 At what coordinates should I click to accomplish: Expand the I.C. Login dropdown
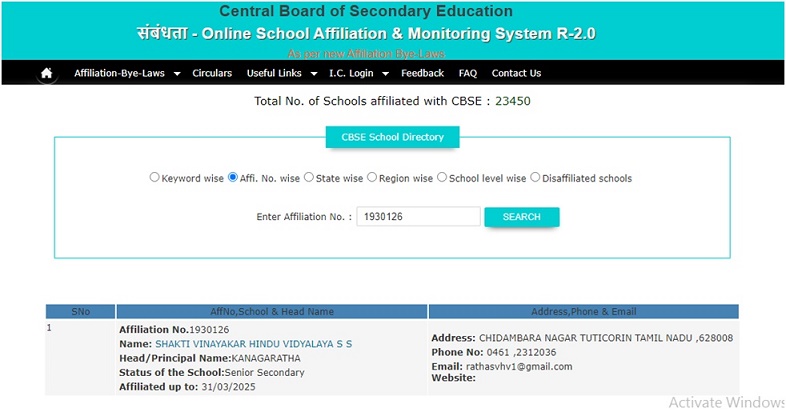point(358,73)
